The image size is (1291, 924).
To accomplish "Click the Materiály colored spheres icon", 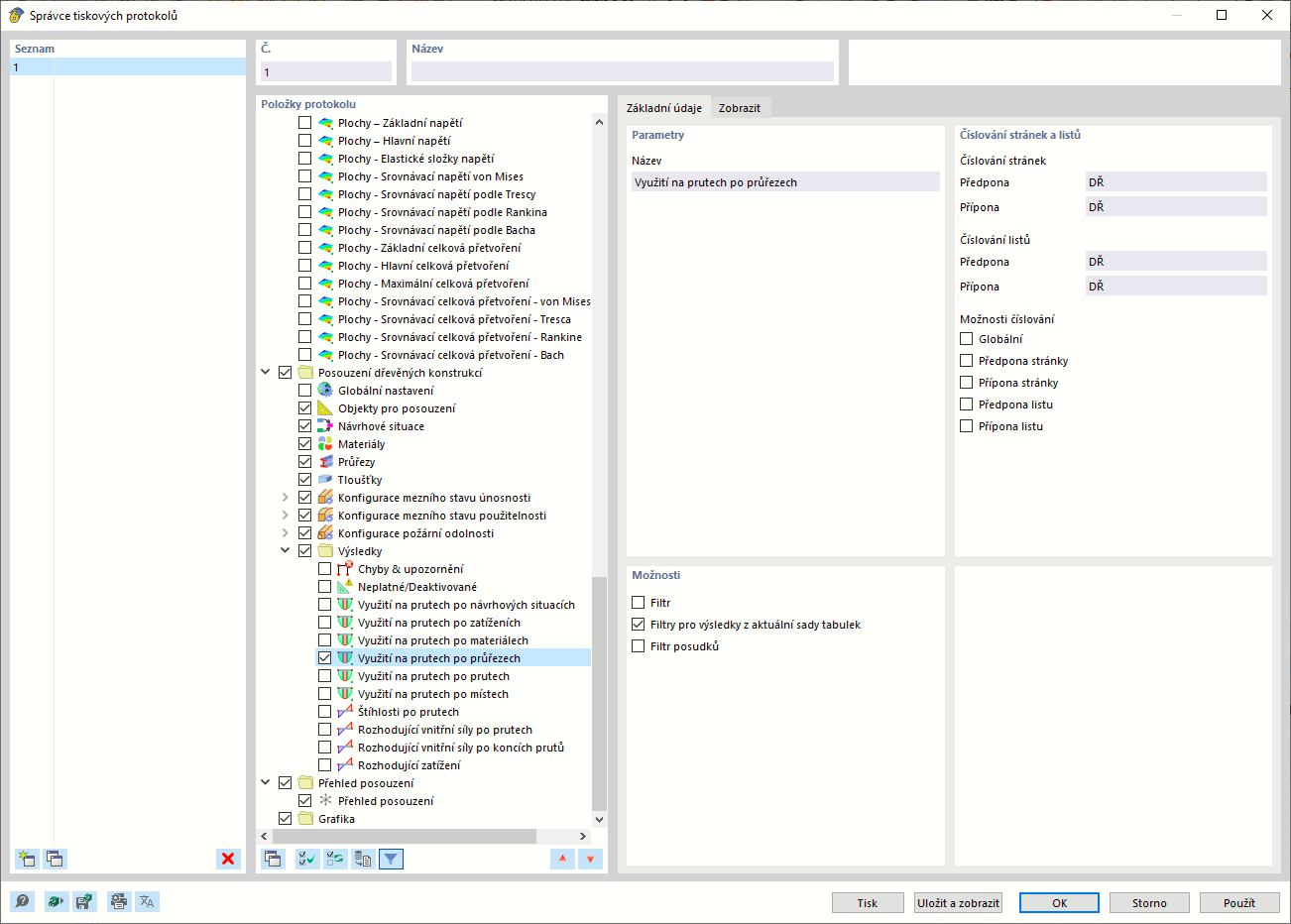I will pos(325,444).
